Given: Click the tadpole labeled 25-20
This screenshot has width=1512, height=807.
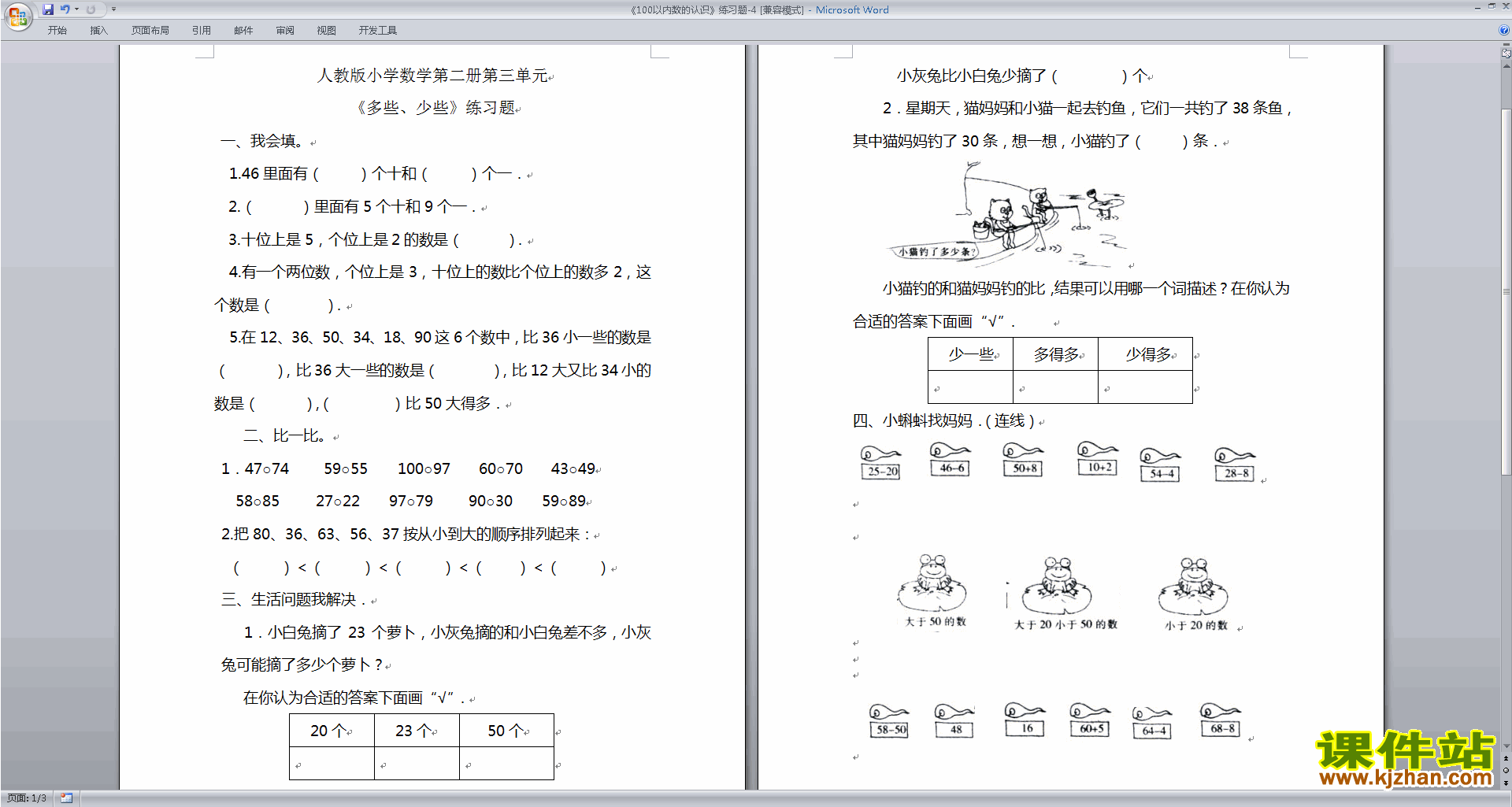Looking at the screenshot, I should click(880, 462).
